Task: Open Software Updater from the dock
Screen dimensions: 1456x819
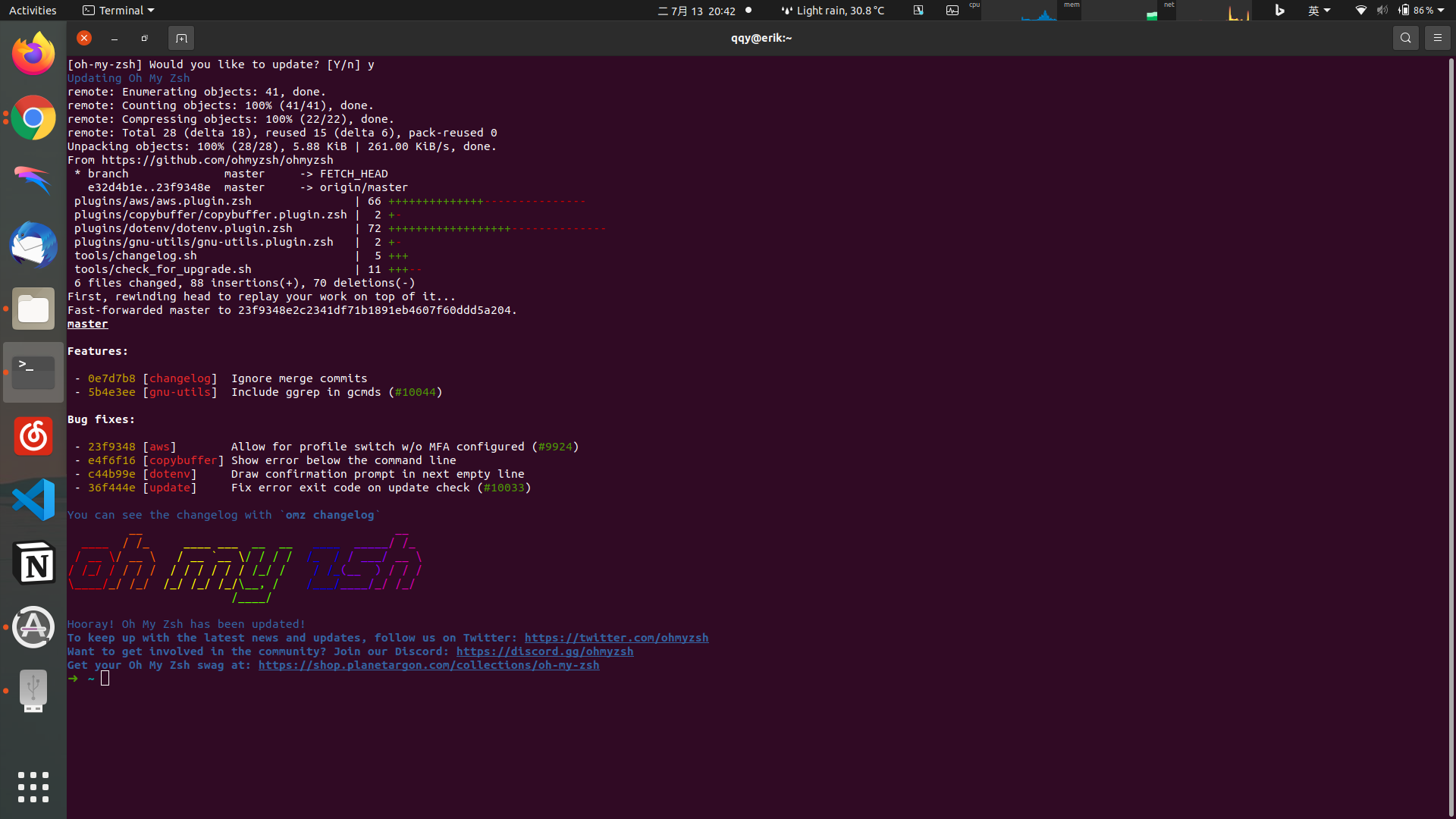Action: (x=33, y=627)
